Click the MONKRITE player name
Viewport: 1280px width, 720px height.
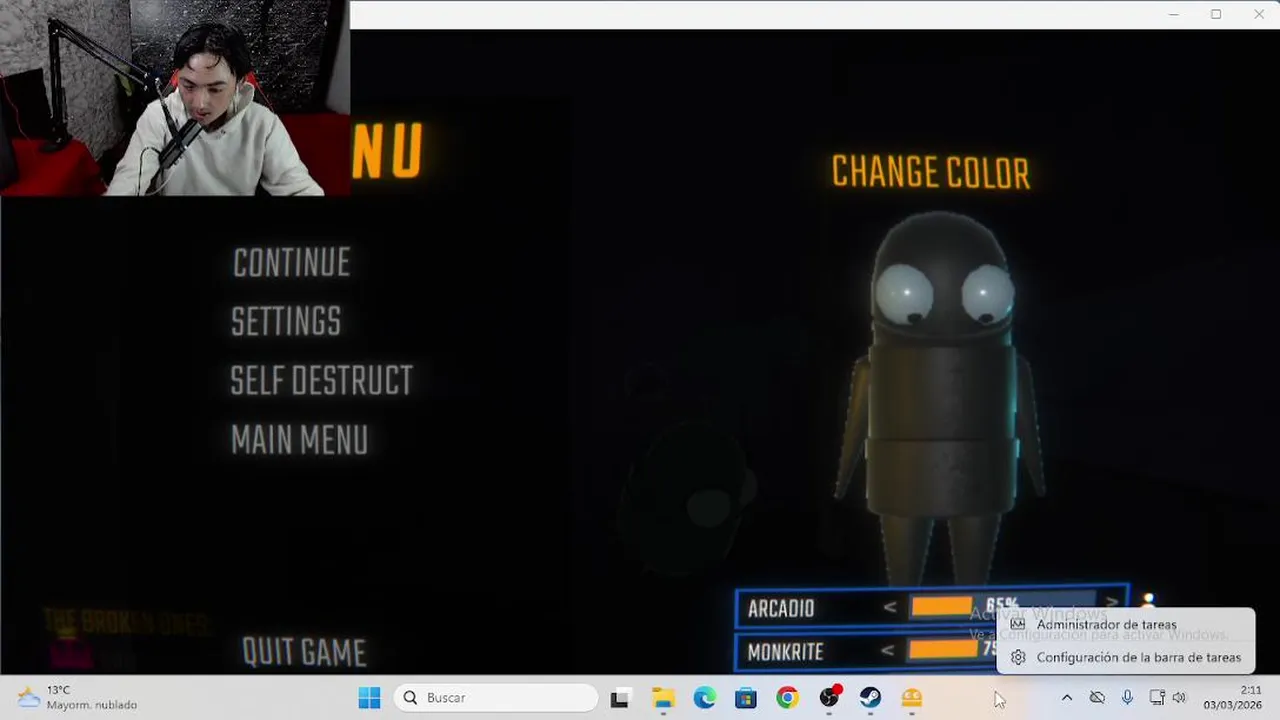pyautogui.click(x=785, y=652)
